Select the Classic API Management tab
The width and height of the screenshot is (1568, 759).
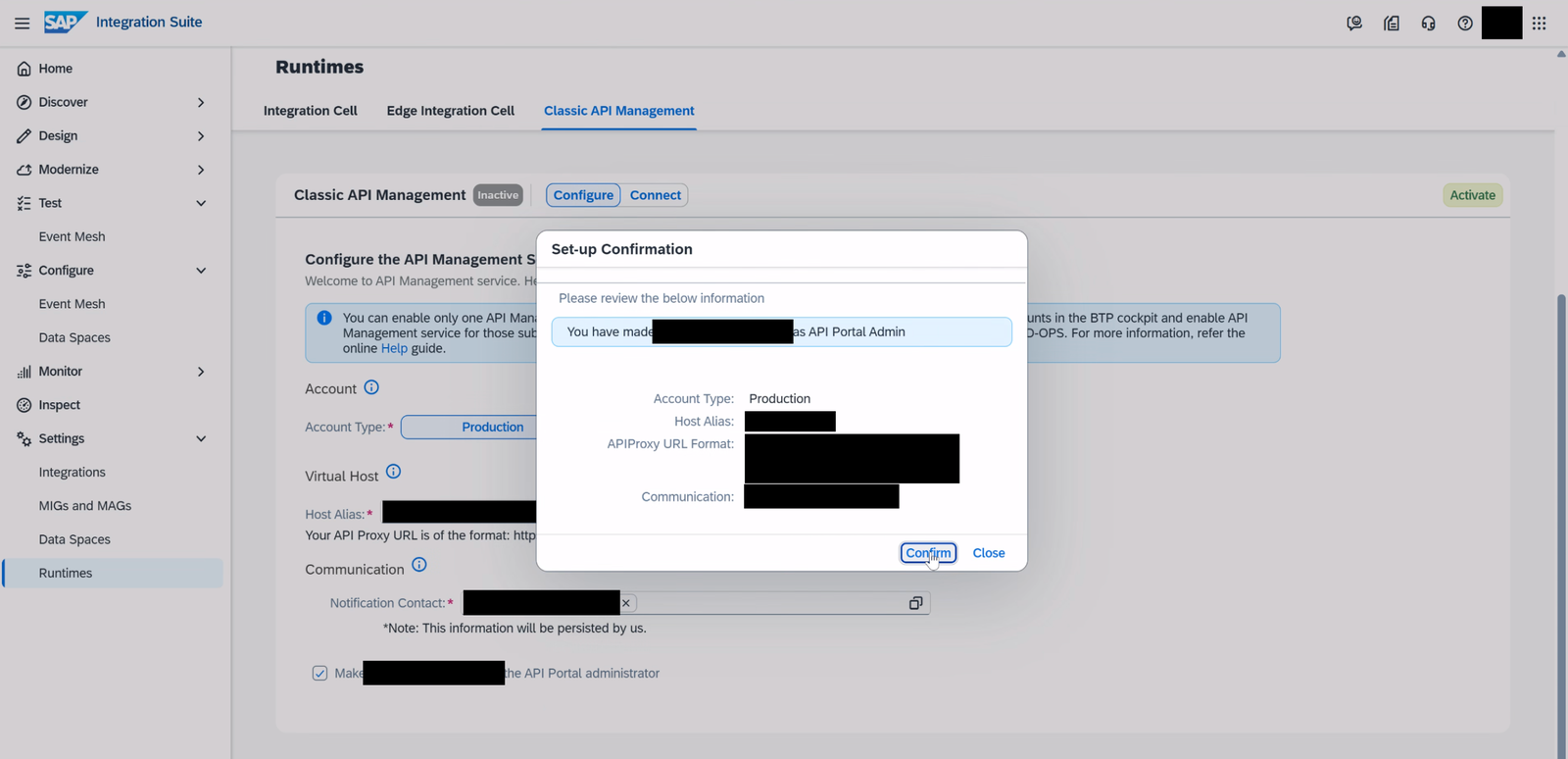point(619,111)
